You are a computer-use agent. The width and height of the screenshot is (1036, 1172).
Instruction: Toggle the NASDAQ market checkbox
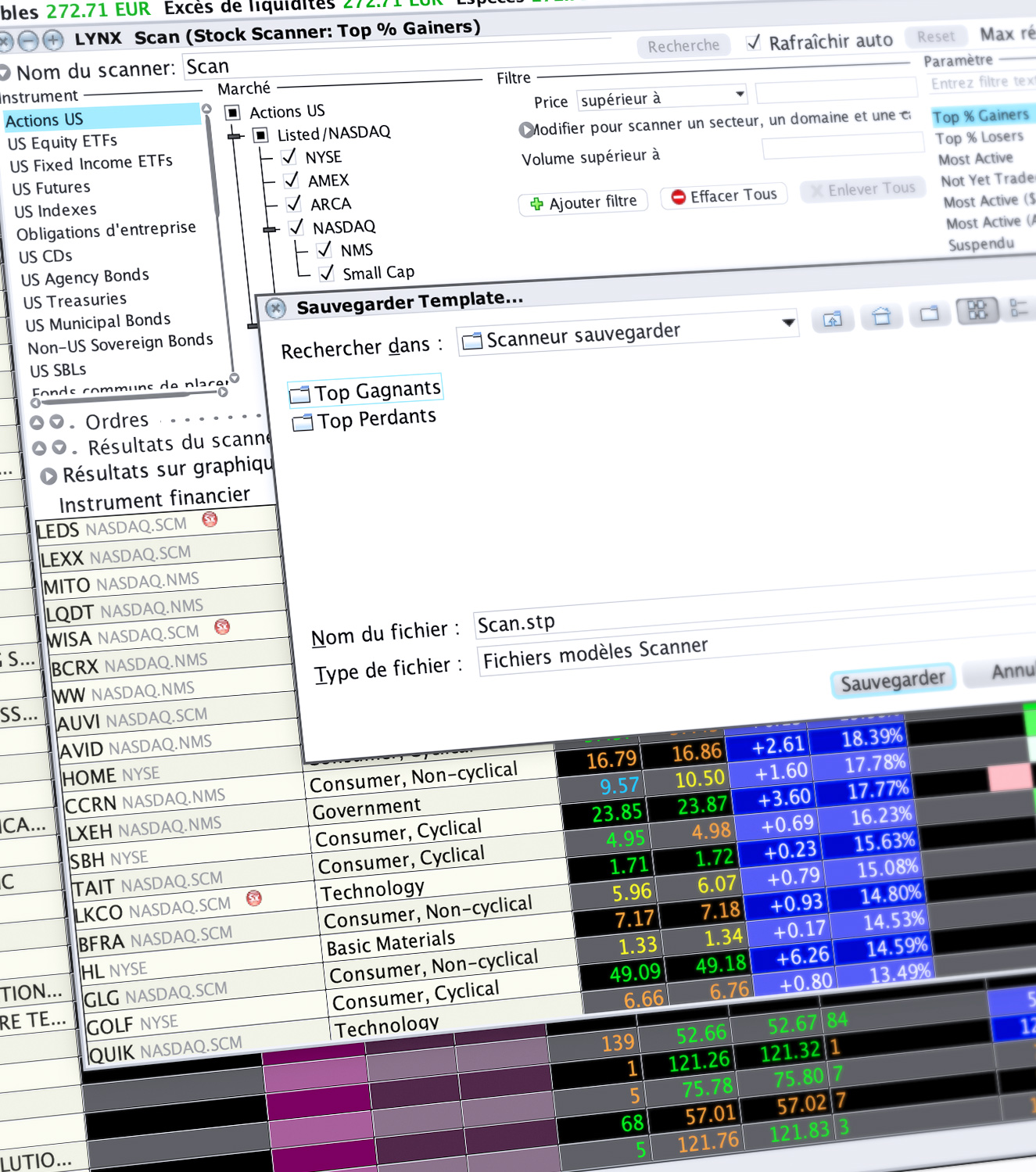click(x=296, y=228)
